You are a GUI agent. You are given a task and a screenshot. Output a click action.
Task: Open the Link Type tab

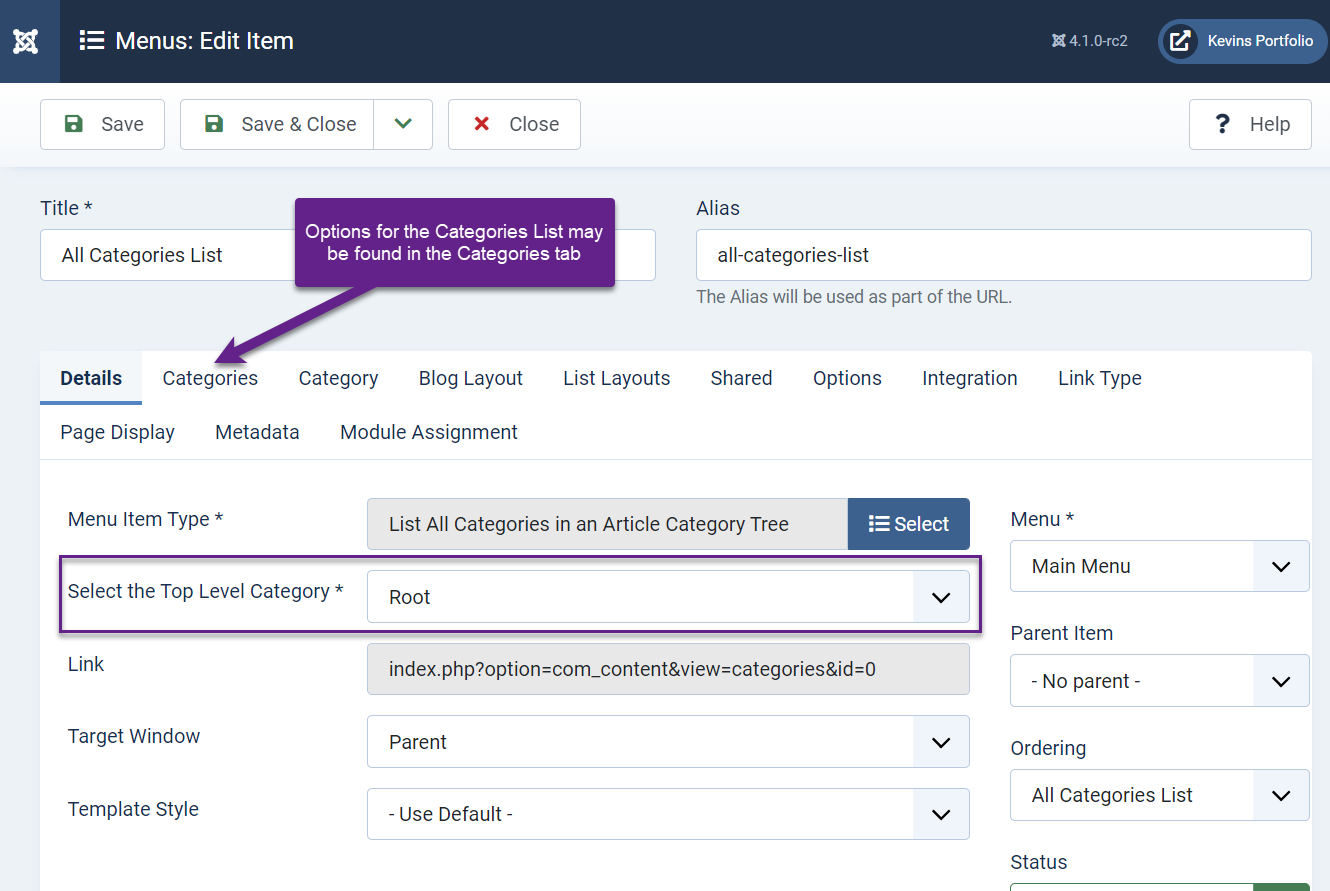click(1100, 378)
